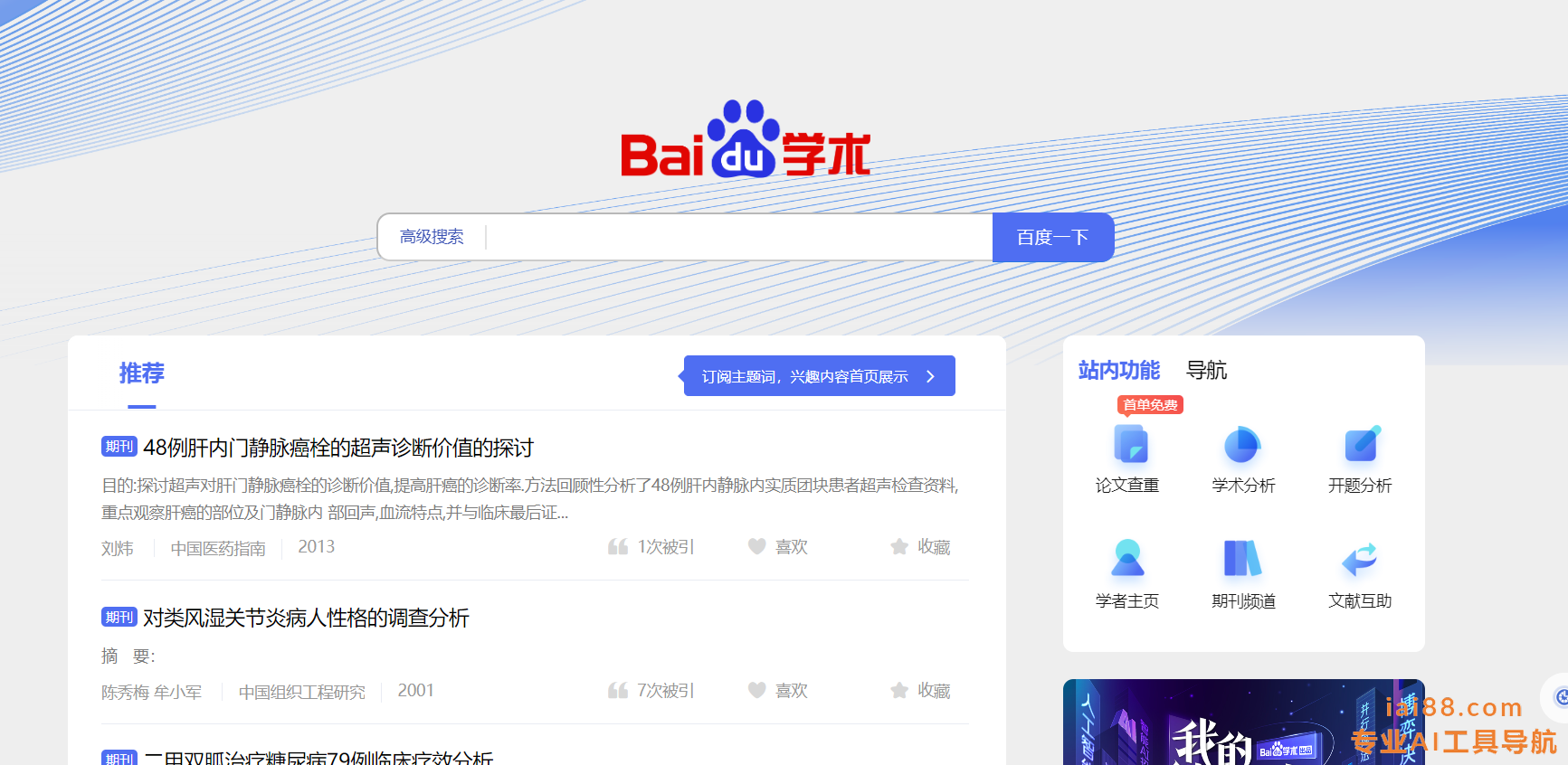1568x765 pixels.
Task: Click the heart icon on the 对类风湿关节炎 article
Action: (x=757, y=690)
